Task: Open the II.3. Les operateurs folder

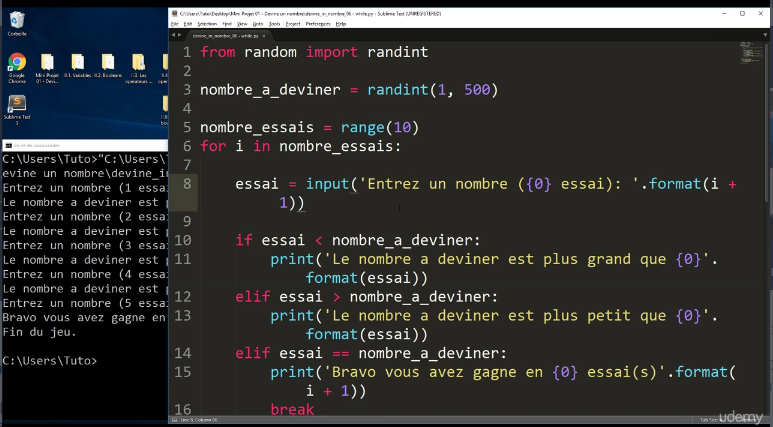Action: [137, 65]
